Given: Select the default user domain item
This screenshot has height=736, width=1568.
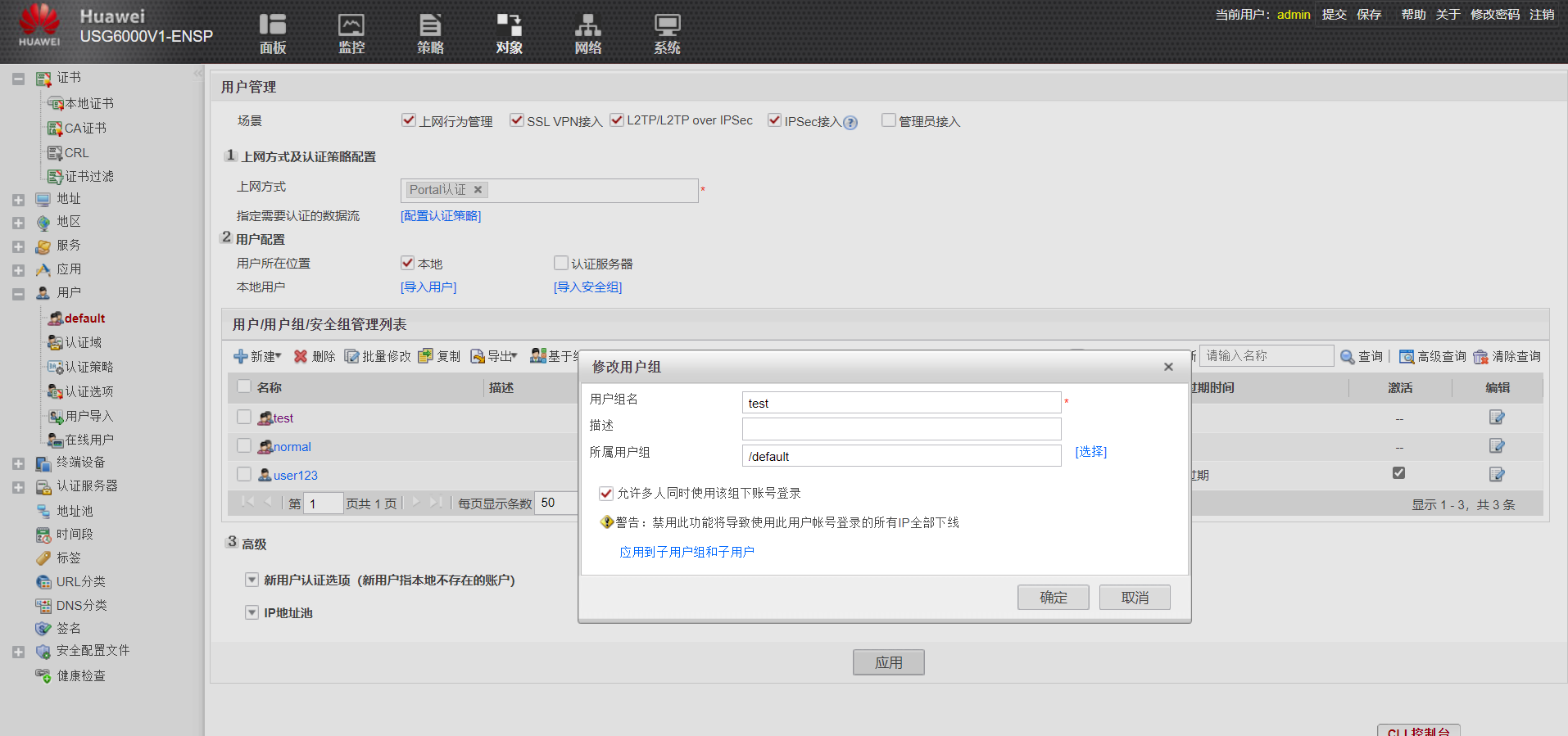Looking at the screenshot, I should tap(76, 318).
